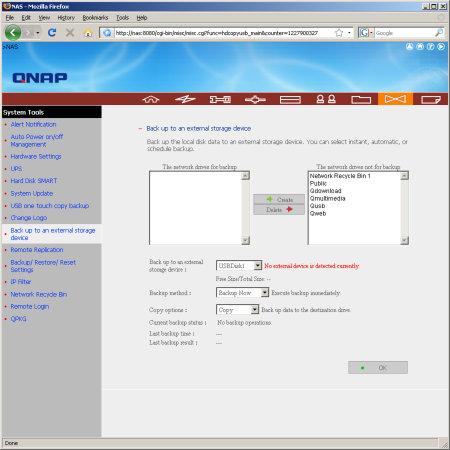
Task: Click the Create button
Action: 279,199
